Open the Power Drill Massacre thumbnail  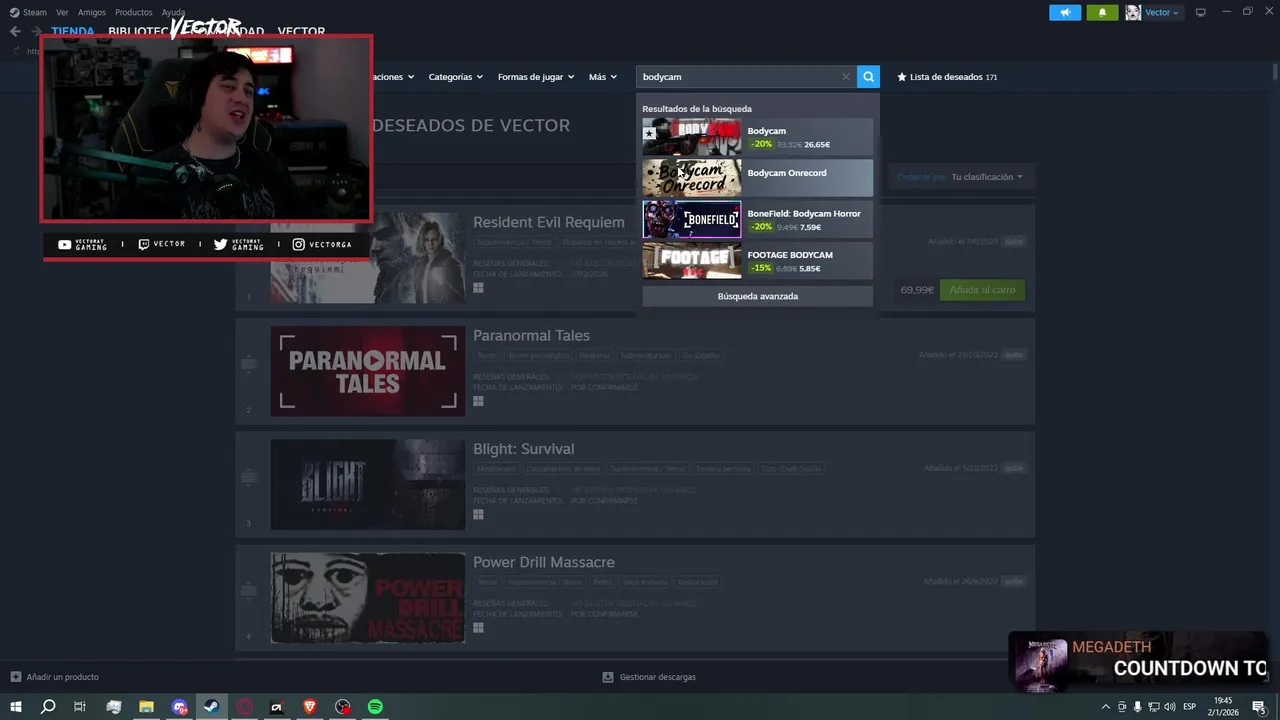point(368,598)
